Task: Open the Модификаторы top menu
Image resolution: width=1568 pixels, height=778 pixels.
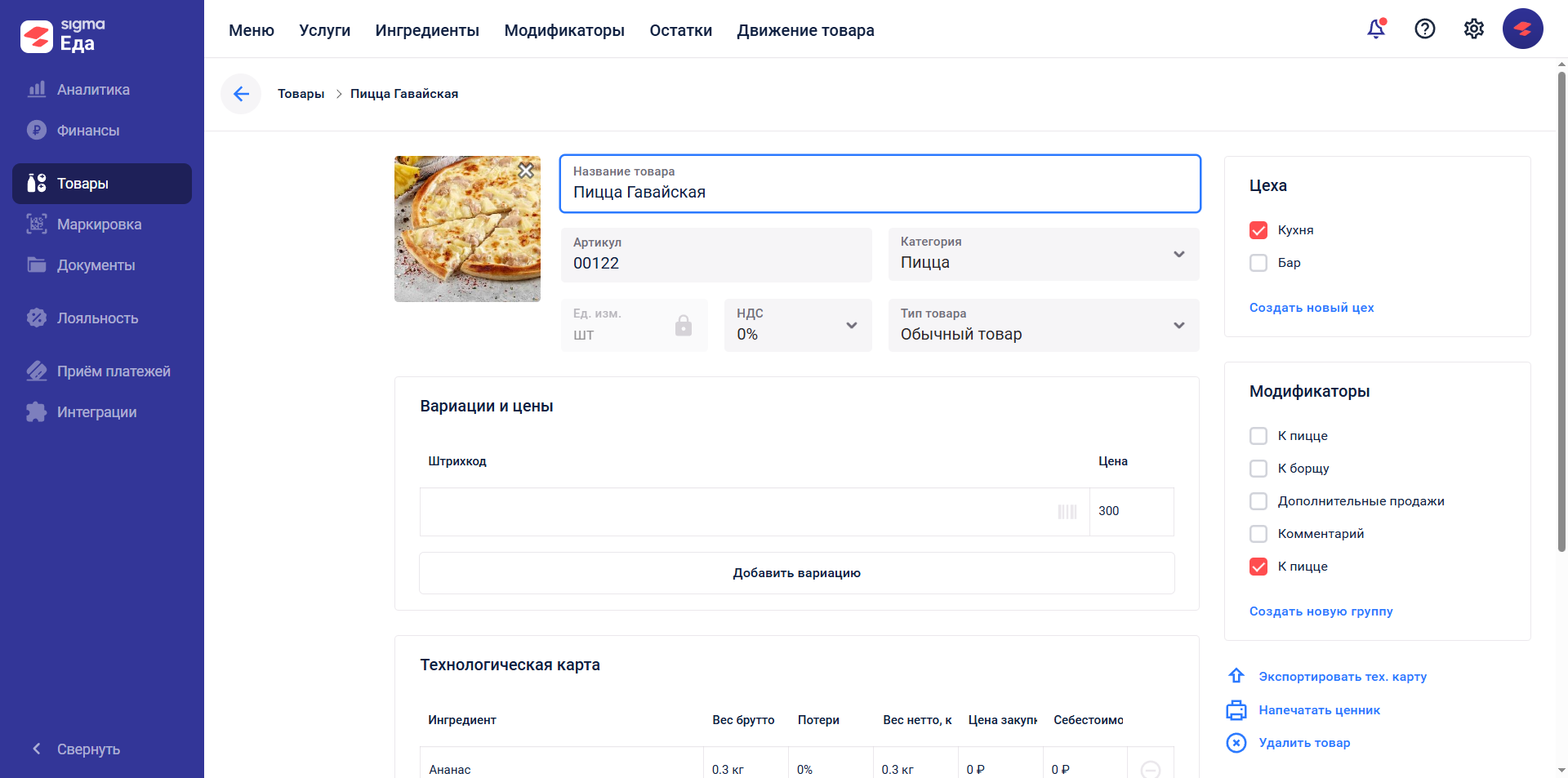Action: point(564,30)
